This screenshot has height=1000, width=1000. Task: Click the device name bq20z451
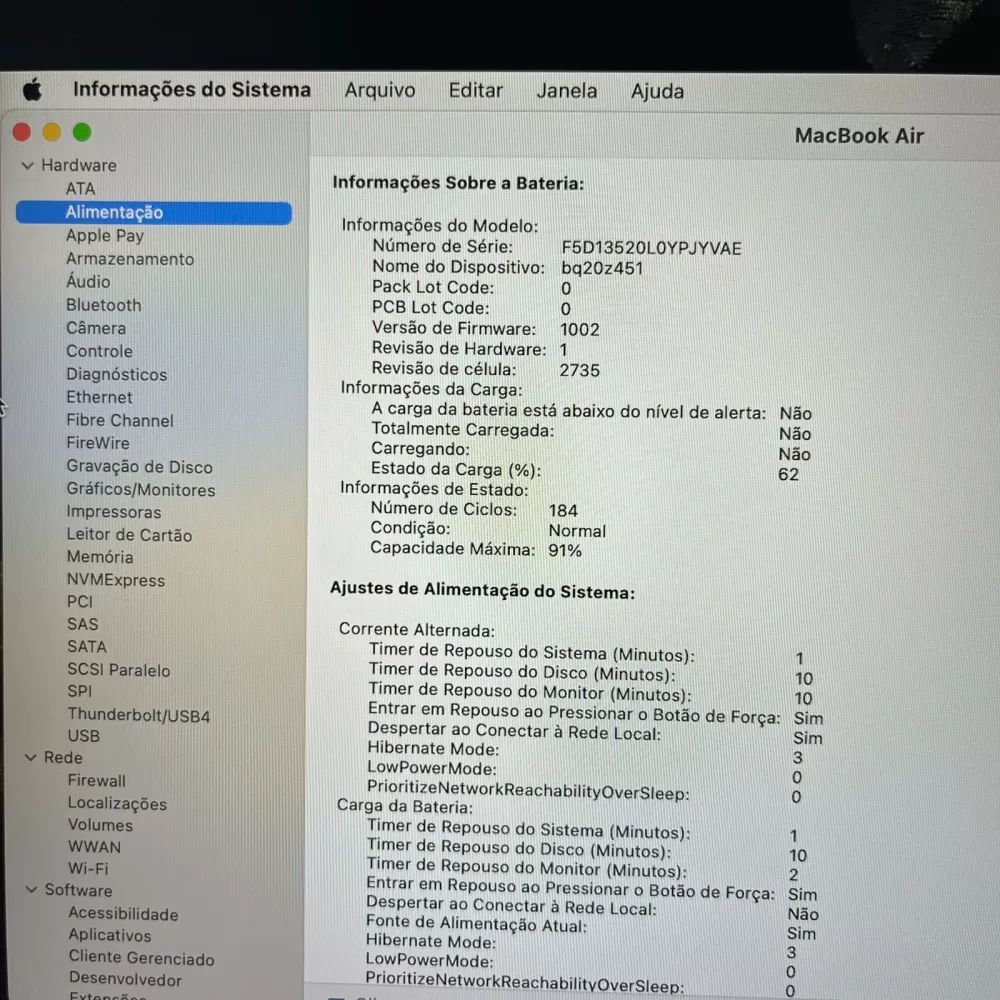click(602, 268)
